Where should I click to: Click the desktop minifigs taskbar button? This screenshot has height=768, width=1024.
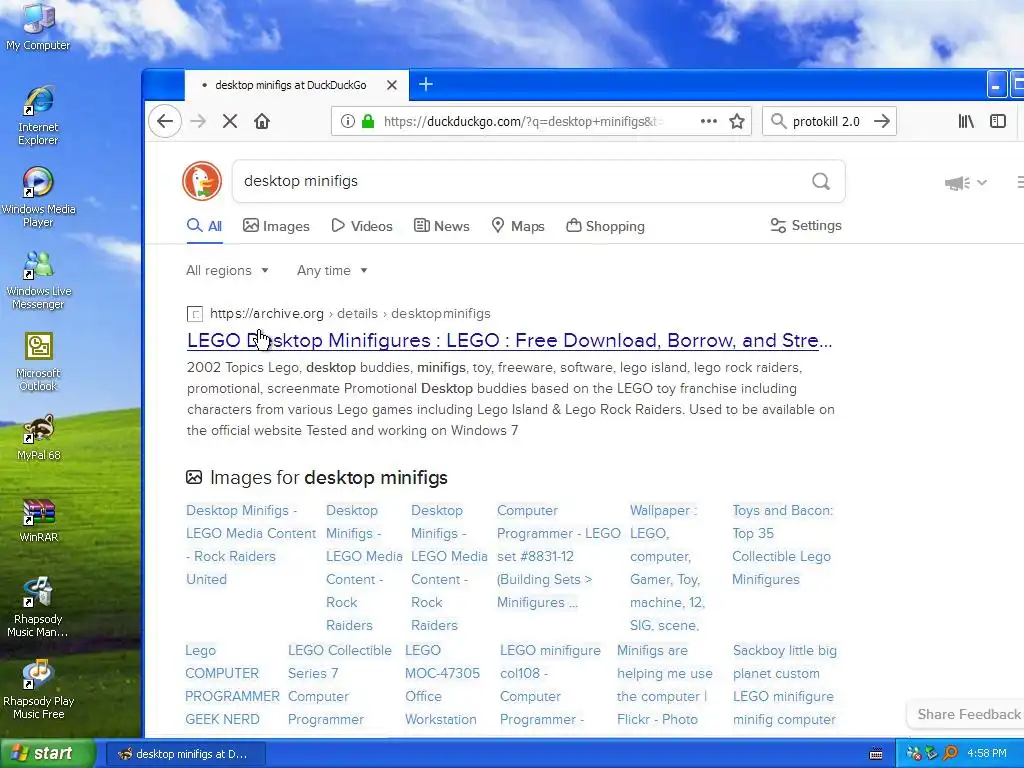(x=185, y=754)
